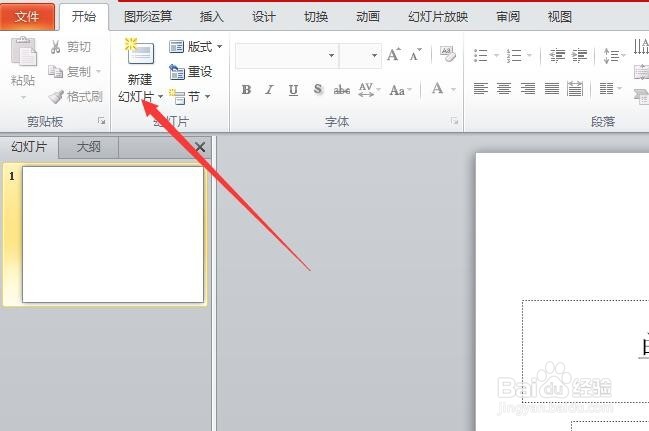Switch to the 设计 tab
Viewport: 649px width, 431px height.
pos(264,17)
